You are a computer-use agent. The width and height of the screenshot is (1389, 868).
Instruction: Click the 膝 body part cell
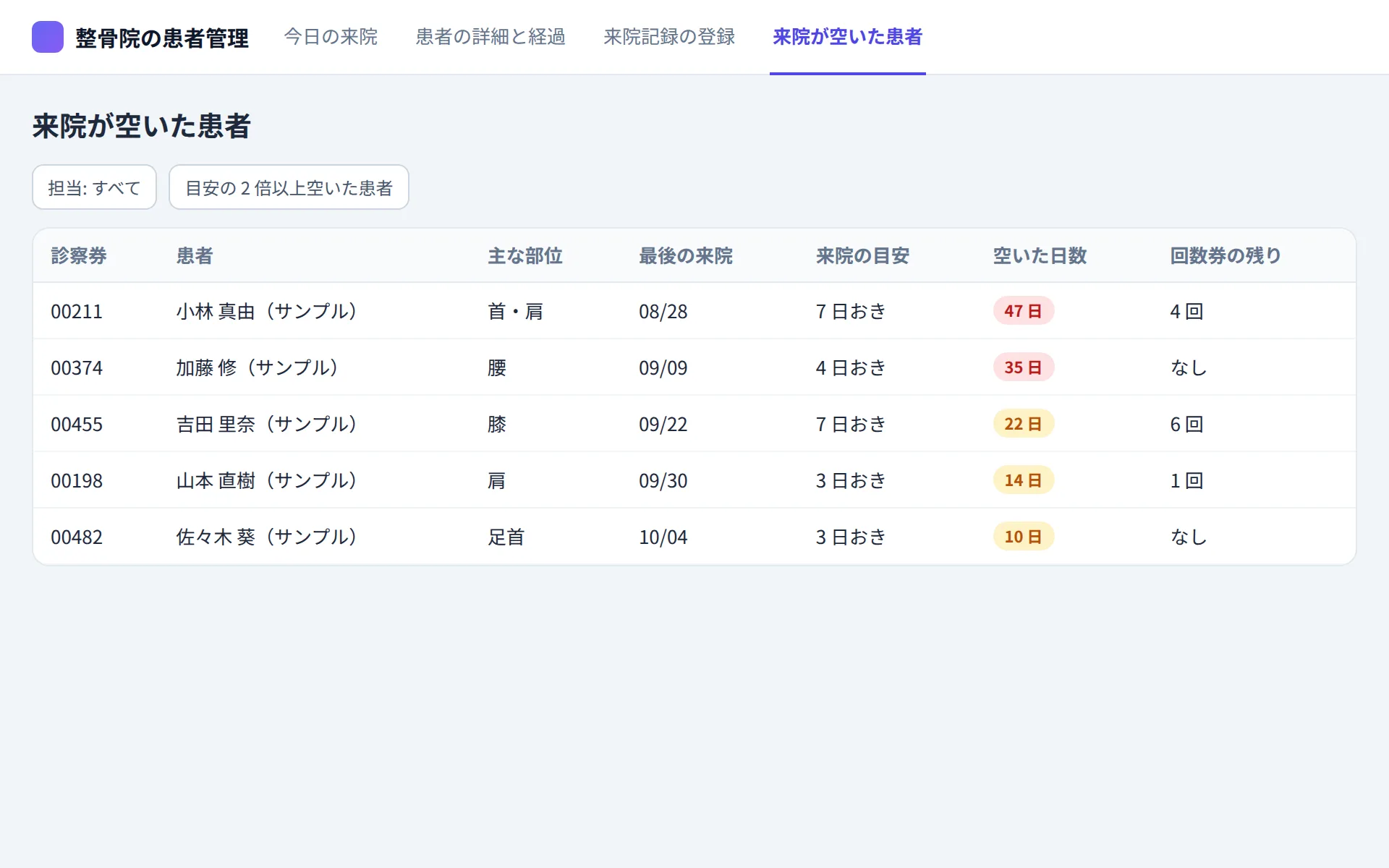(x=497, y=425)
